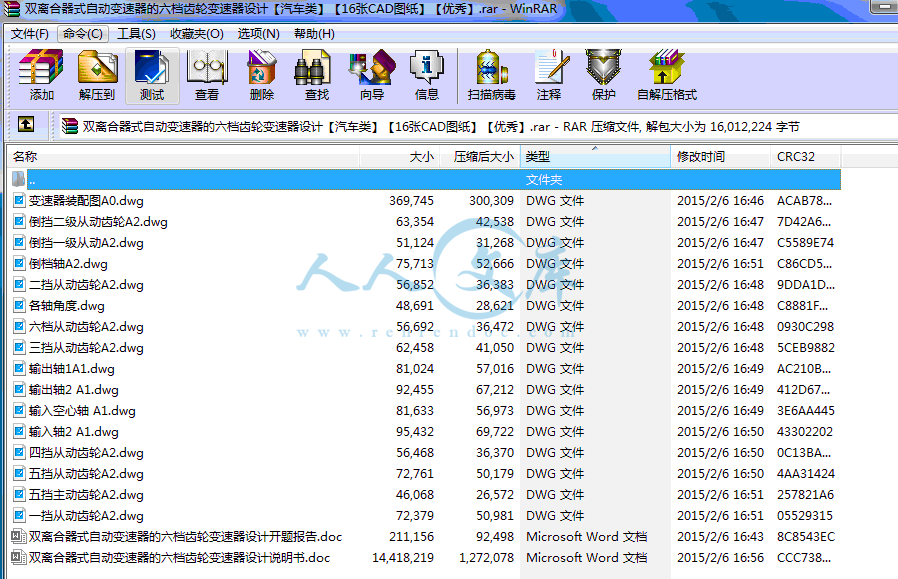Click the 文件夹 type cell
This screenshot has width=898, height=579.
tap(544, 179)
